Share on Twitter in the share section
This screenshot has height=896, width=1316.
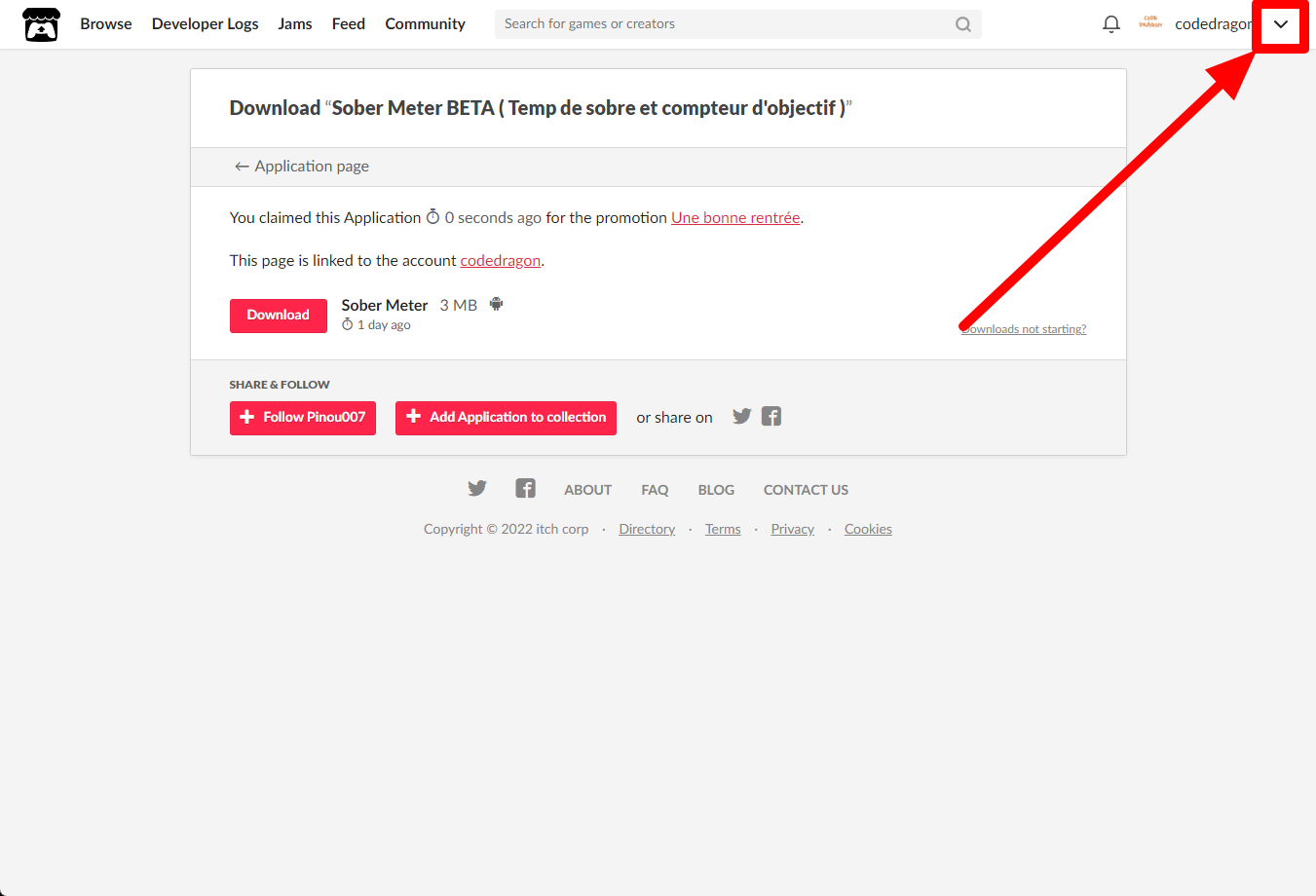pyautogui.click(x=742, y=417)
